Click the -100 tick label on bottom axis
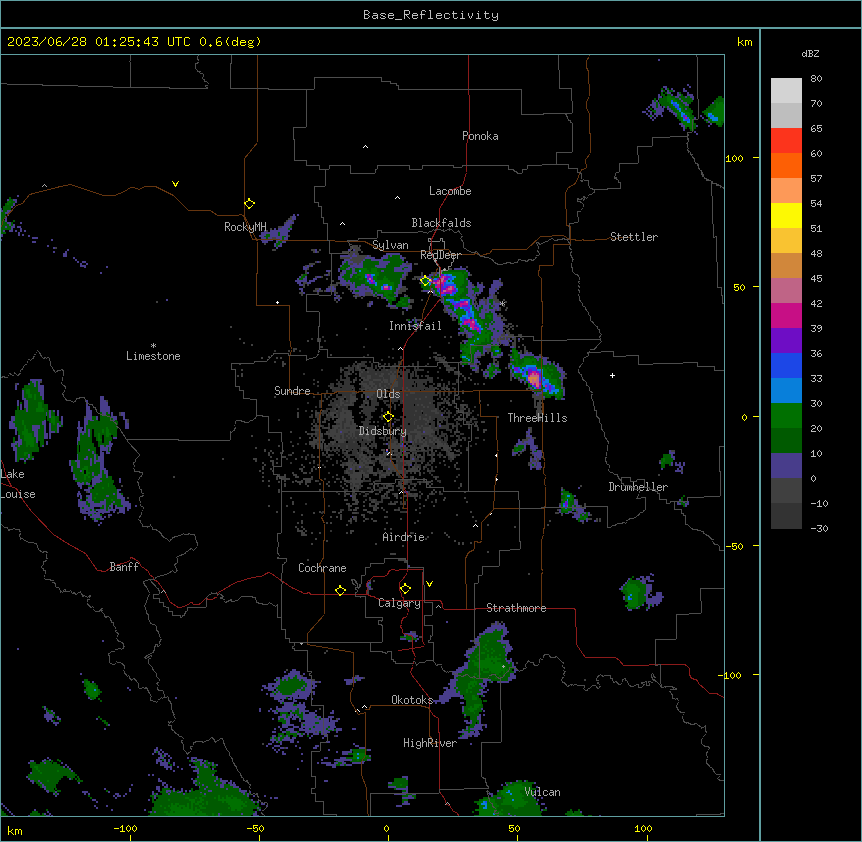Screen dimensions: 862x842 125,828
